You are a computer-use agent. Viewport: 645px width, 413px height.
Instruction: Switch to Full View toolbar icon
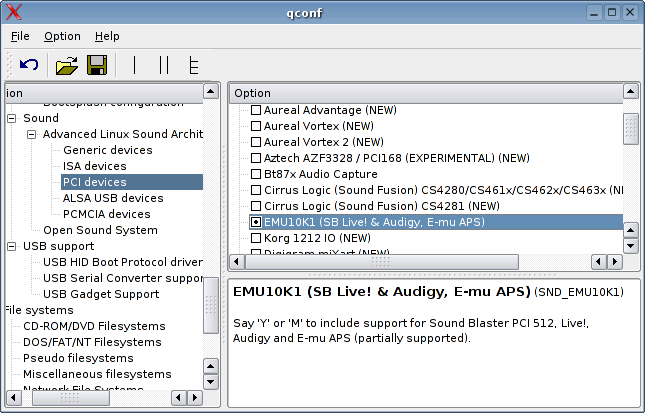[x=193, y=65]
